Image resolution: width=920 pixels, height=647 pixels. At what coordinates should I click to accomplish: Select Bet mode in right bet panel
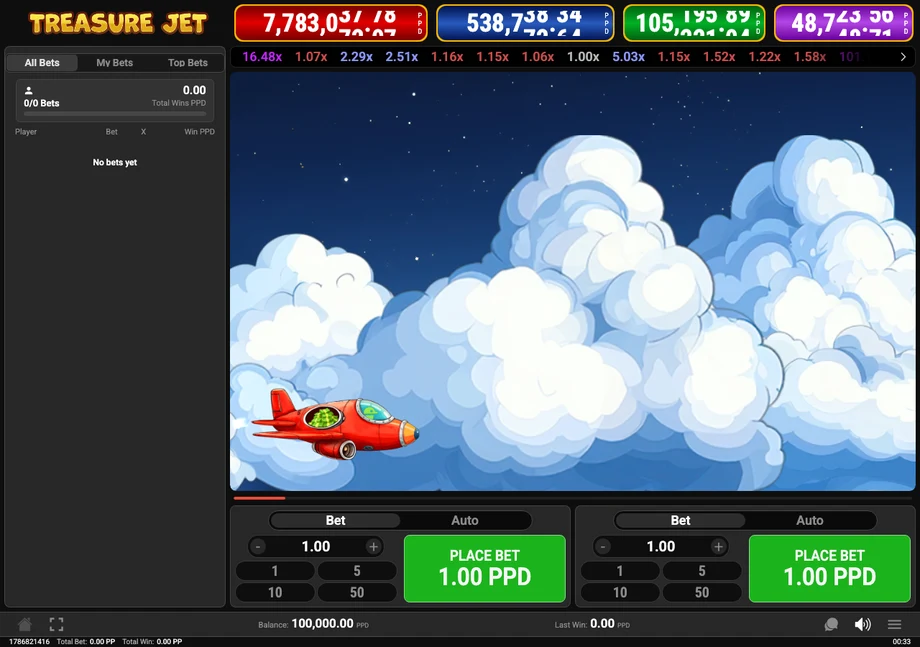pyautogui.click(x=680, y=520)
